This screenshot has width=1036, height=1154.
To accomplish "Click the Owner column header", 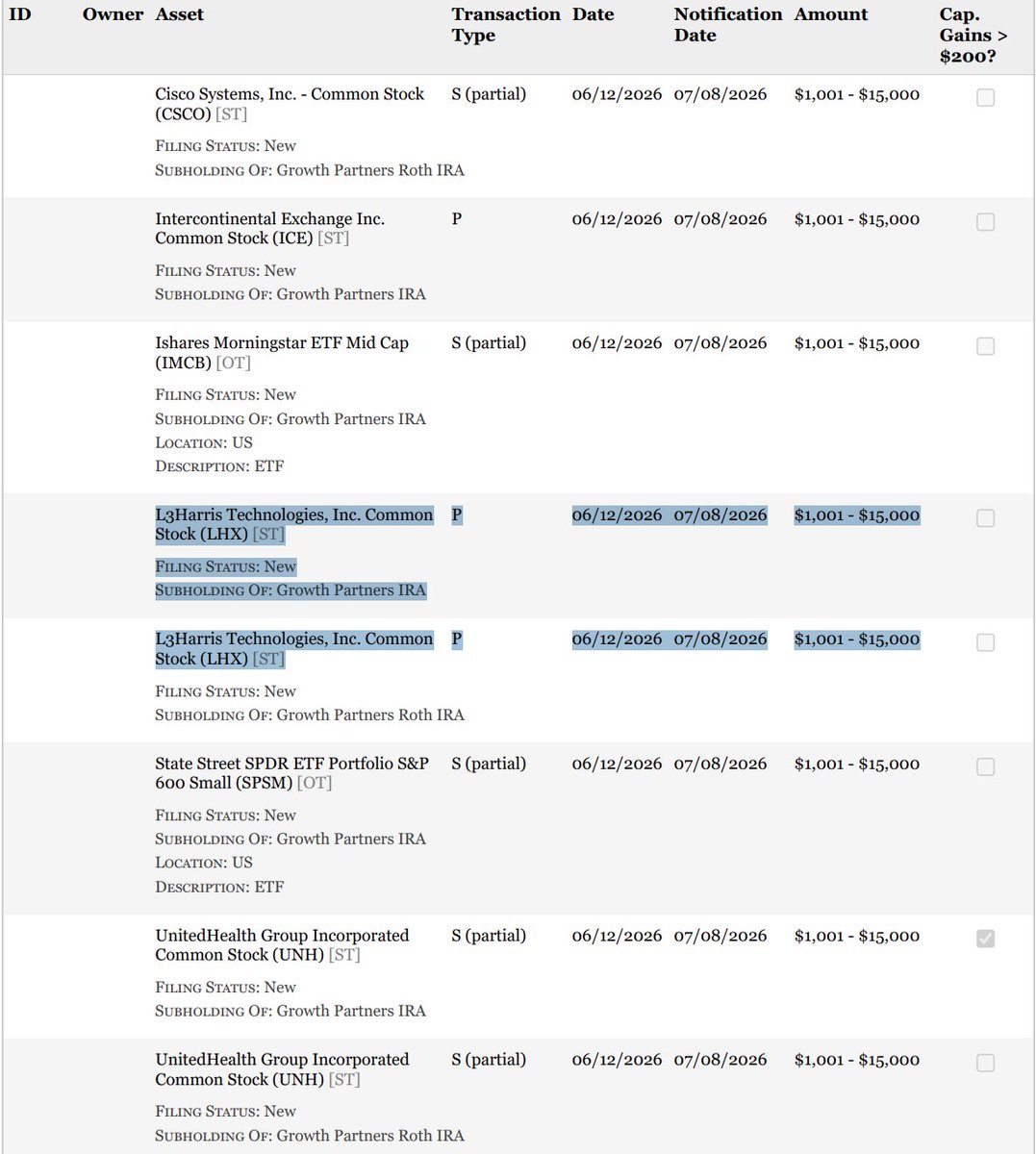I will tap(113, 14).
